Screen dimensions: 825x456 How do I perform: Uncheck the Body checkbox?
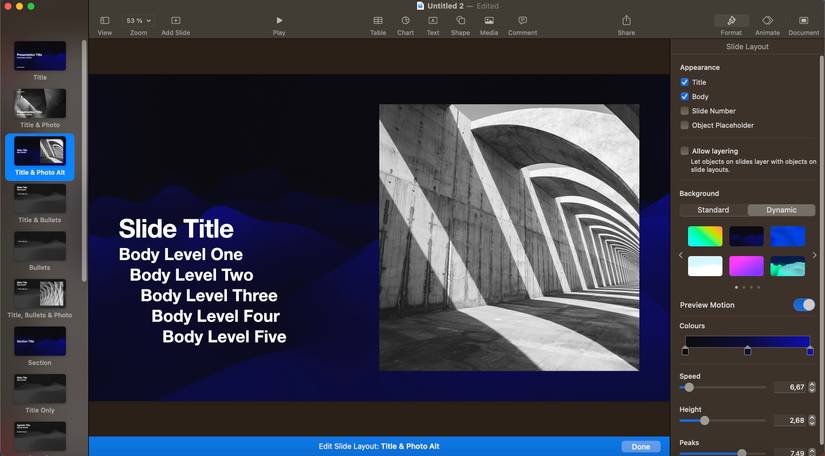coord(685,96)
